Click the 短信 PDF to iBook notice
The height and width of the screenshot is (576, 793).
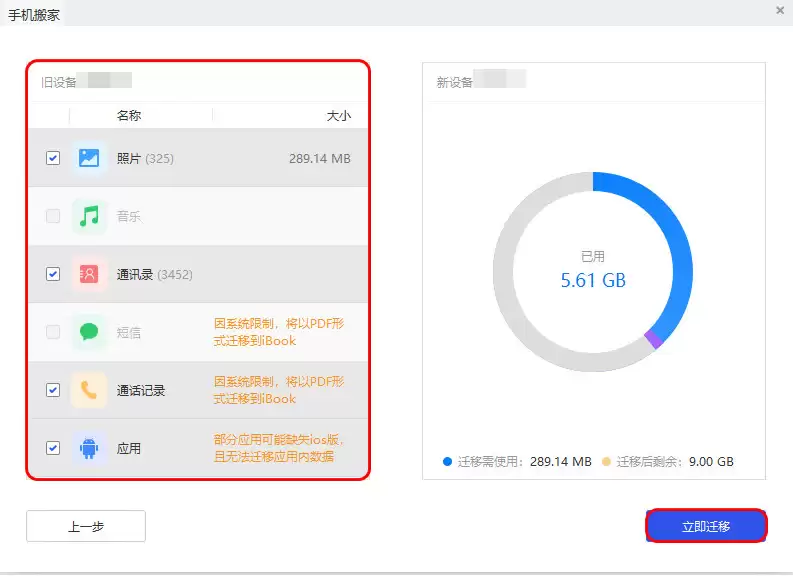coord(279,332)
